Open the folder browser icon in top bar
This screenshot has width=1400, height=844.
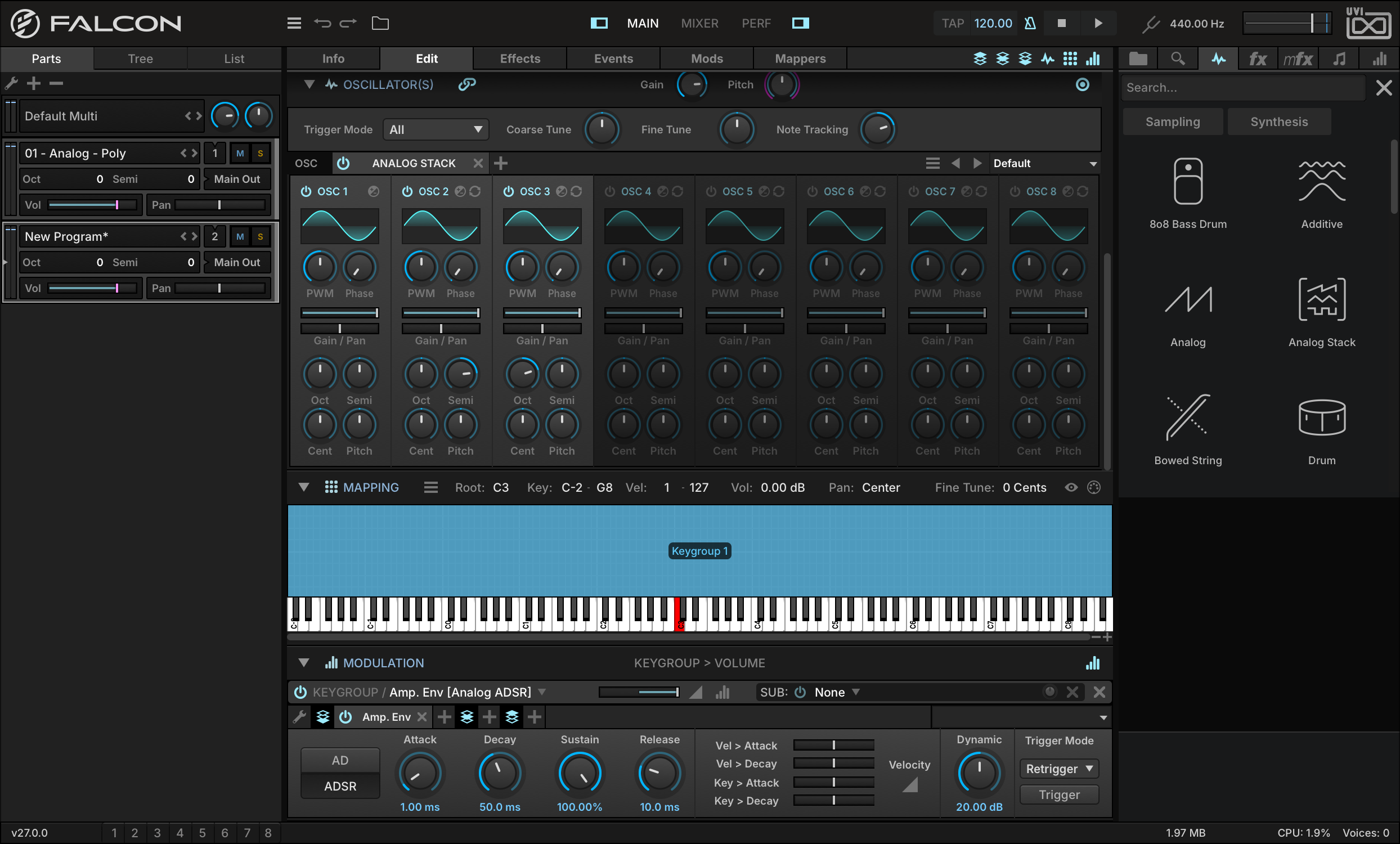point(380,23)
